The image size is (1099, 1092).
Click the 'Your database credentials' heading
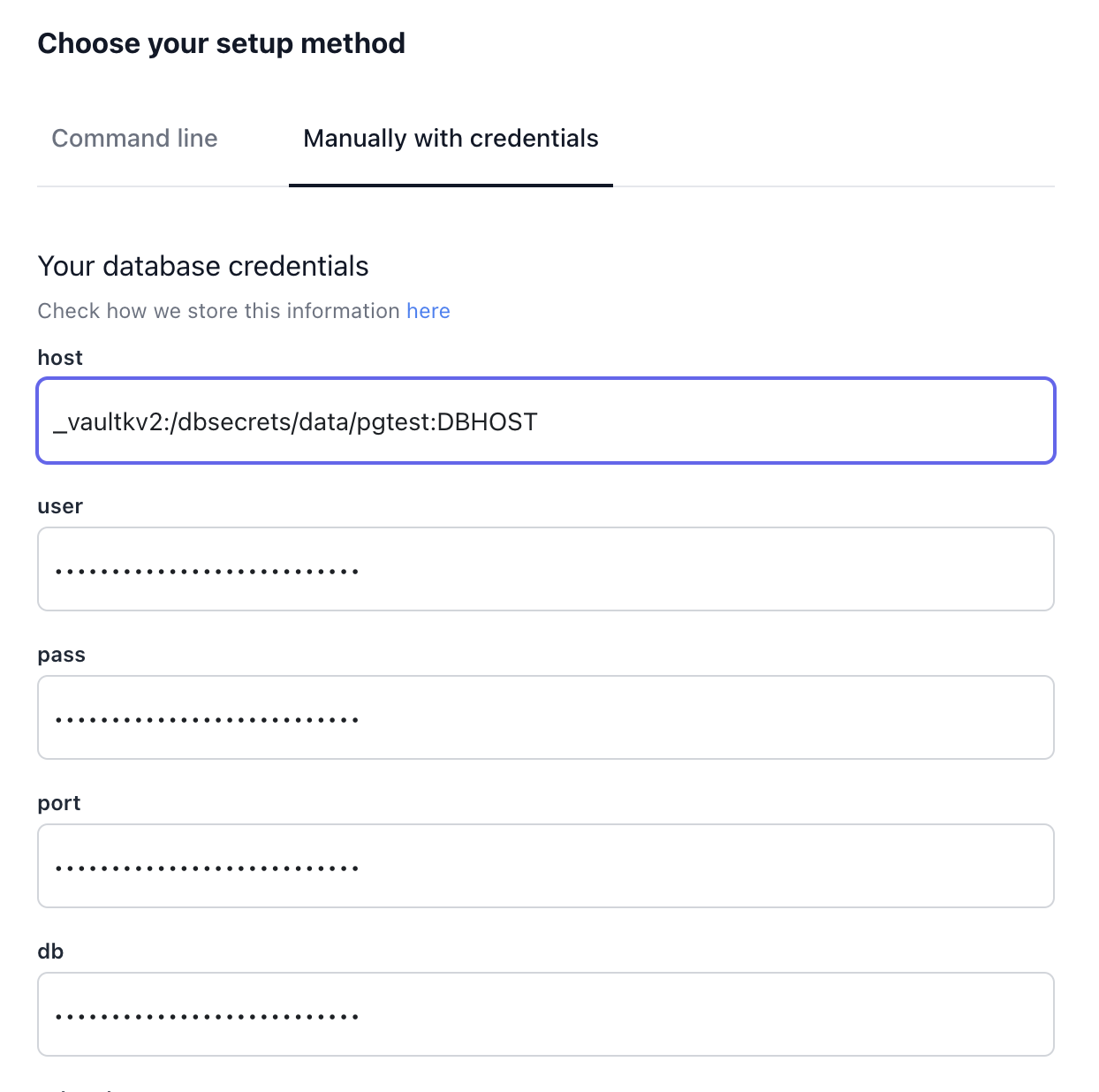coord(203,266)
